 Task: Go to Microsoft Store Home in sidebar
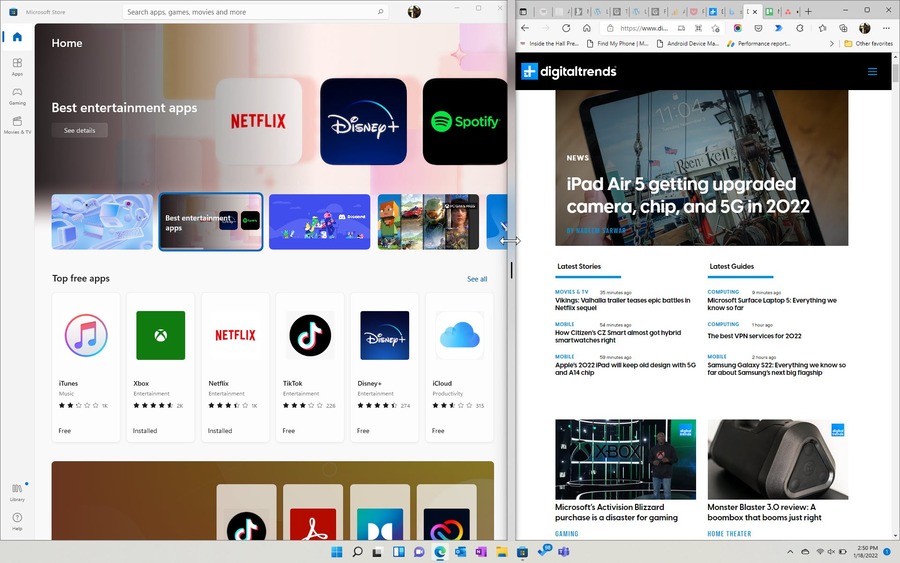[17, 37]
